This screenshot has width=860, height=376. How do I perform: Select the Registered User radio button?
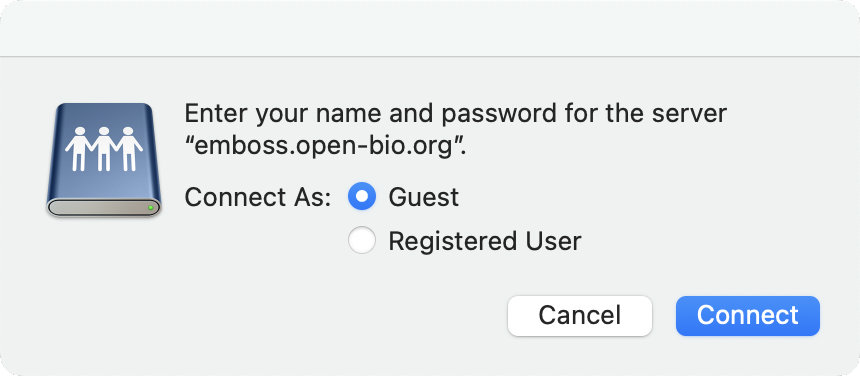(x=362, y=241)
